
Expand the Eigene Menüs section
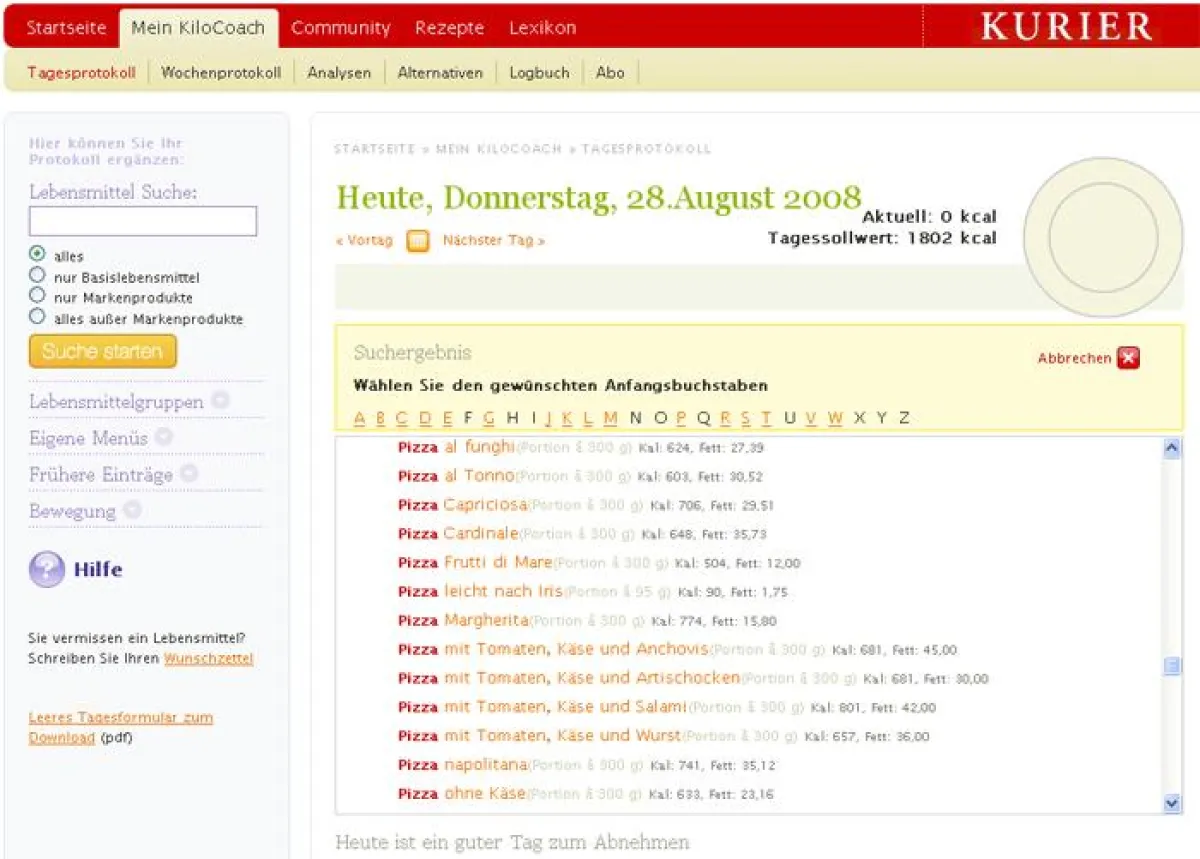click(x=164, y=437)
